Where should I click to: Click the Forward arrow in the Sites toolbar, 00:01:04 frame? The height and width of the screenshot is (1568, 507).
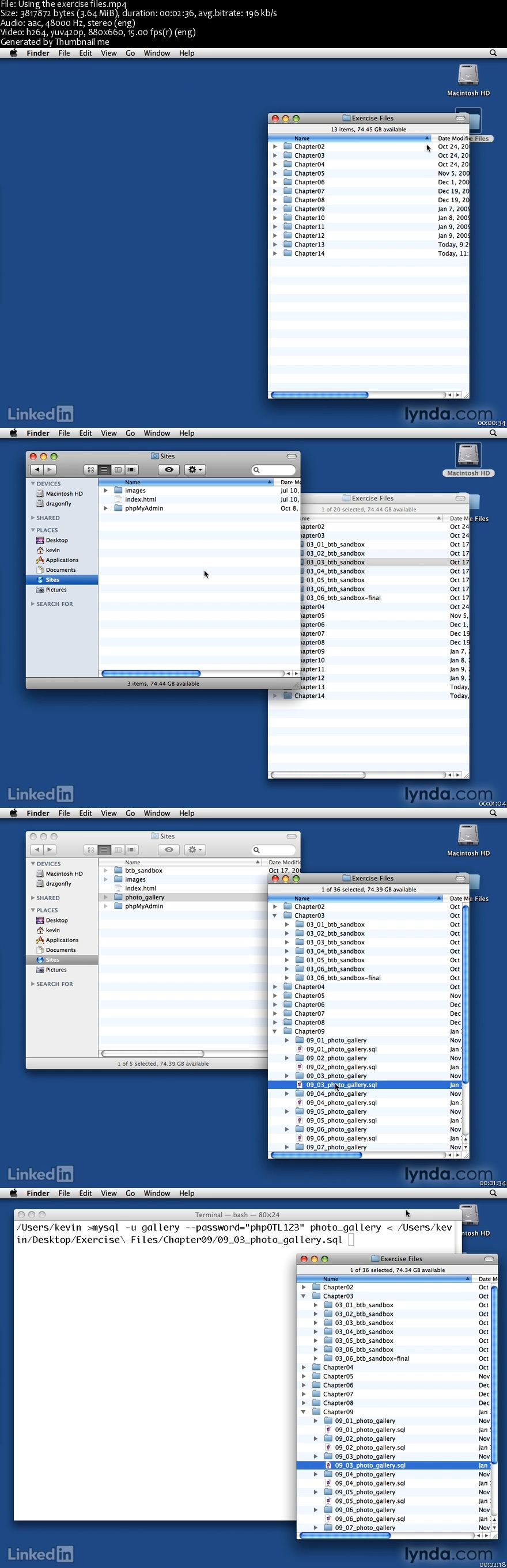(x=50, y=469)
